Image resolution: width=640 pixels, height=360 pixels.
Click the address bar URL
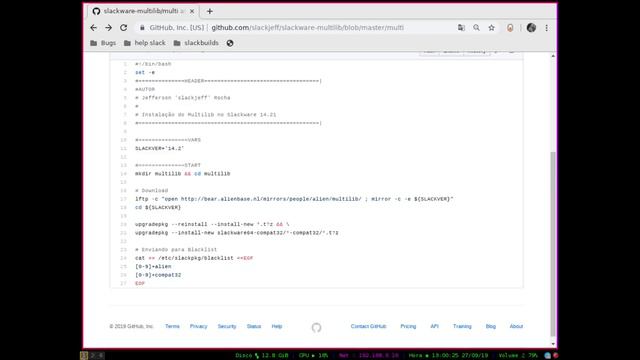point(307,28)
